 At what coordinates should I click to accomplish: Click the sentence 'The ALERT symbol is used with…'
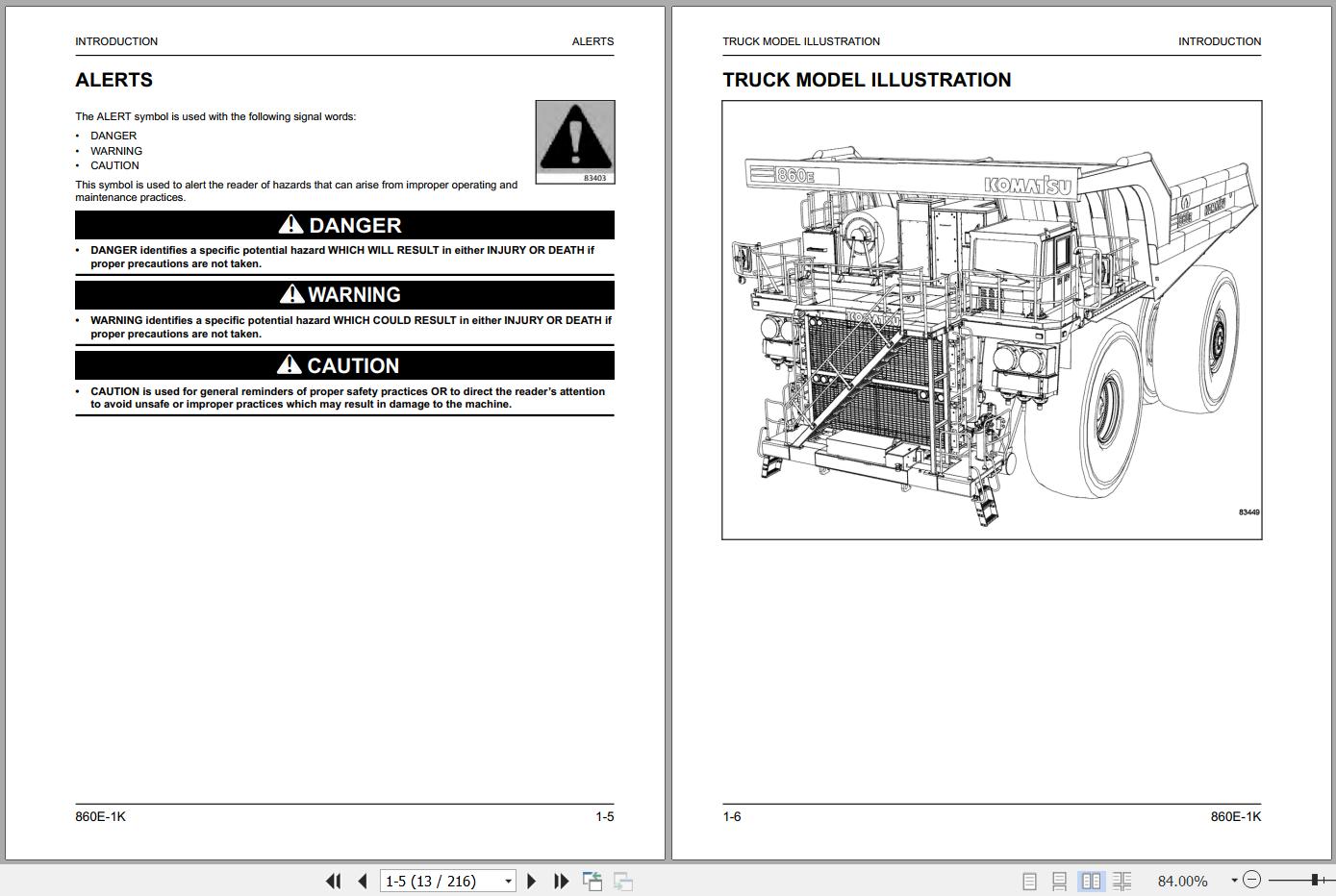(x=215, y=116)
